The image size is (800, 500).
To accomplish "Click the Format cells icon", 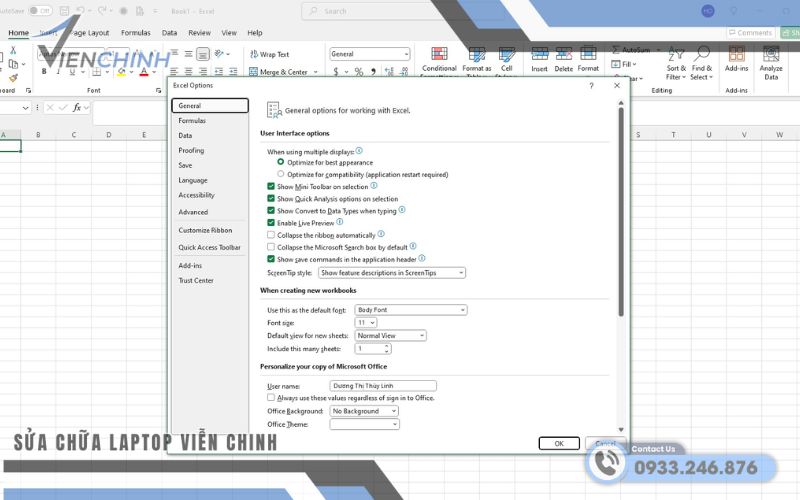I will tap(588, 54).
